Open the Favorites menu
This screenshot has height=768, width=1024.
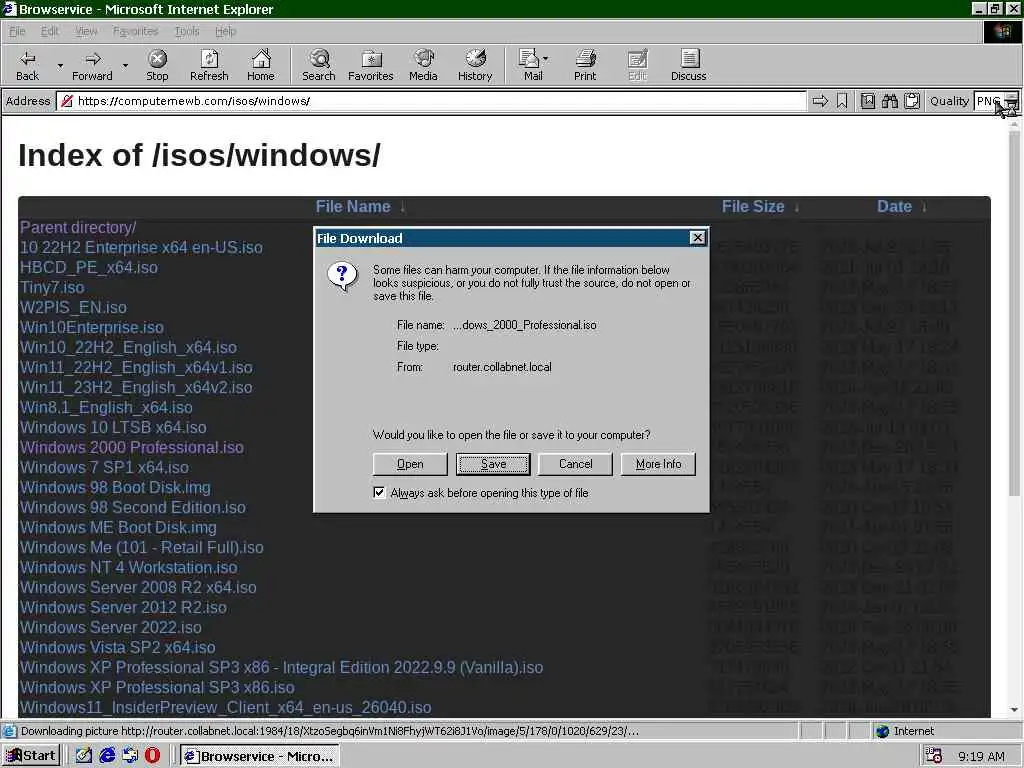point(135,31)
